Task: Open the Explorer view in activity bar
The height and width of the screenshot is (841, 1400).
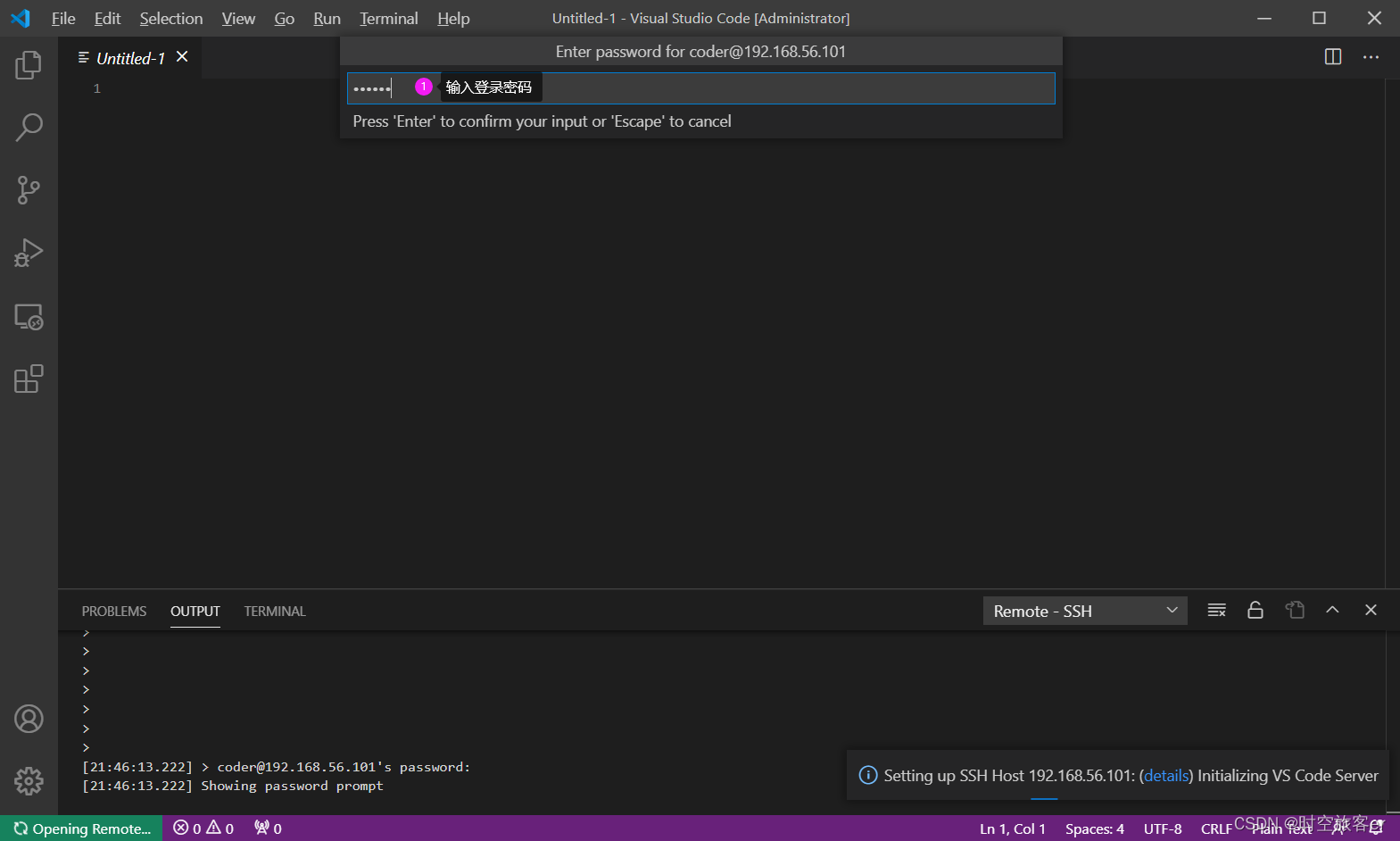Action: coord(29,64)
